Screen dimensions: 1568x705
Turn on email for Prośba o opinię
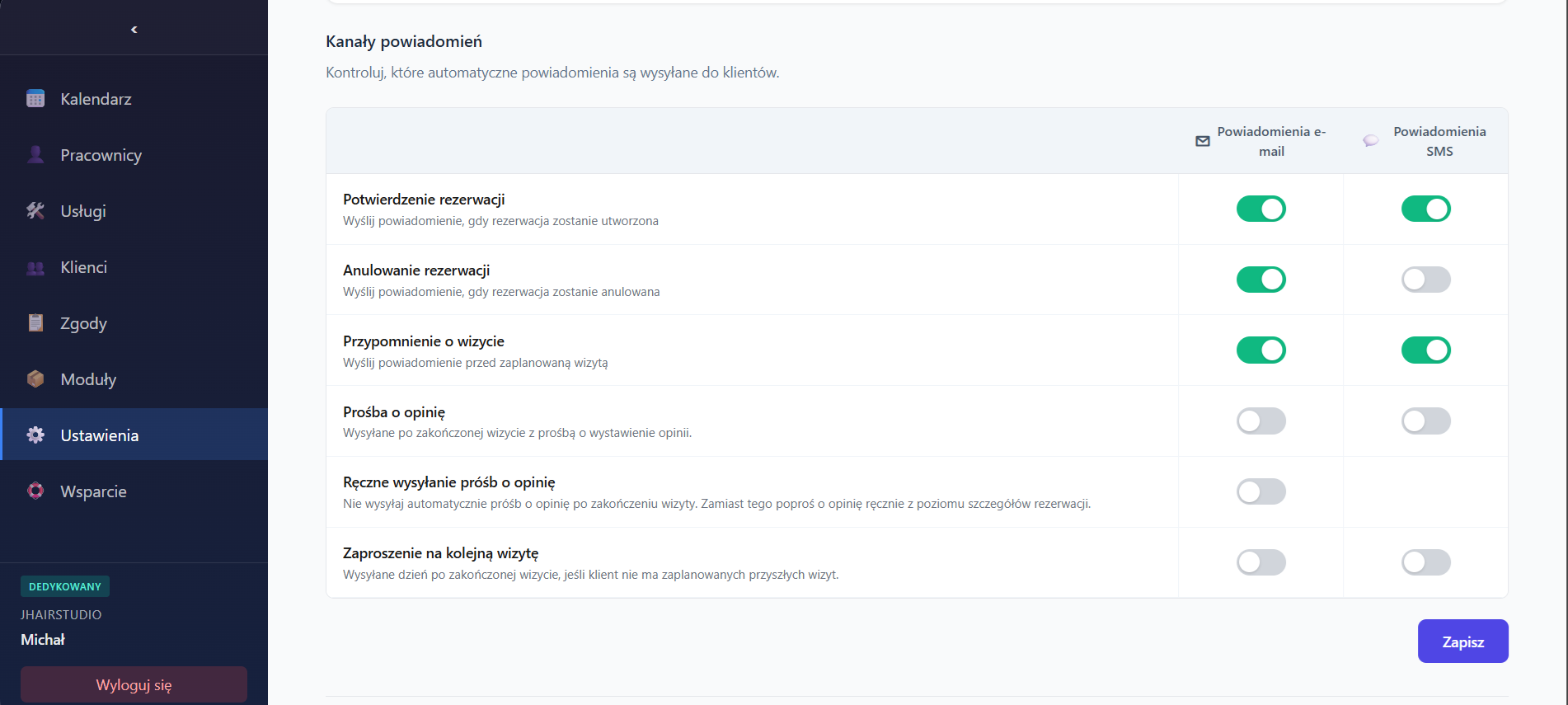[x=1261, y=421]
